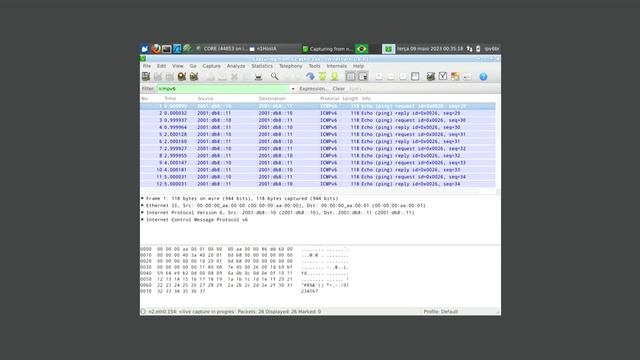Sort by the Info column header

[366, 98]
